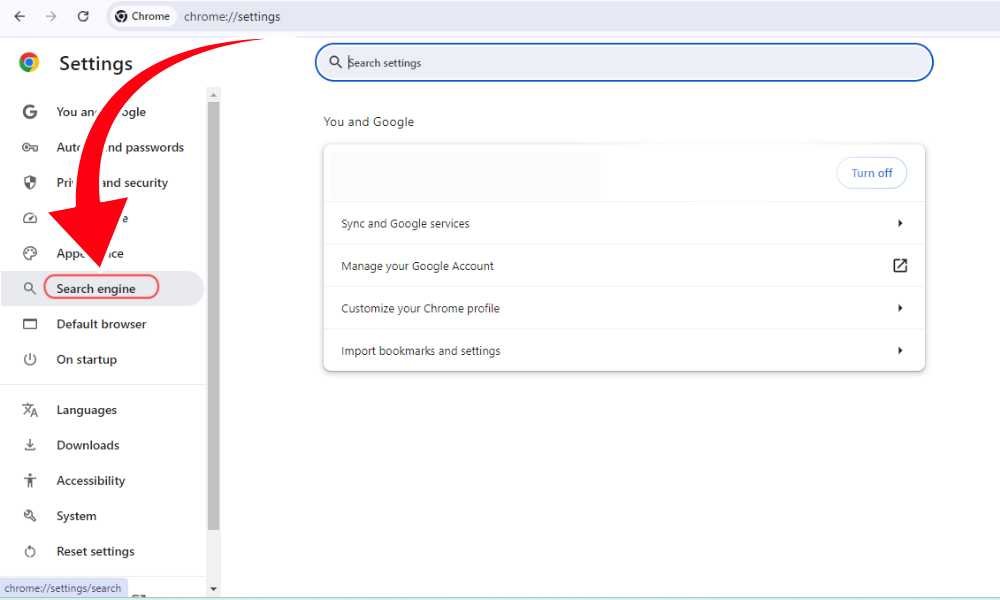Click the Downloads arrow icon
Image resolution: width=1000 pixels, height=600 pixels.
[x=30, y=445]
